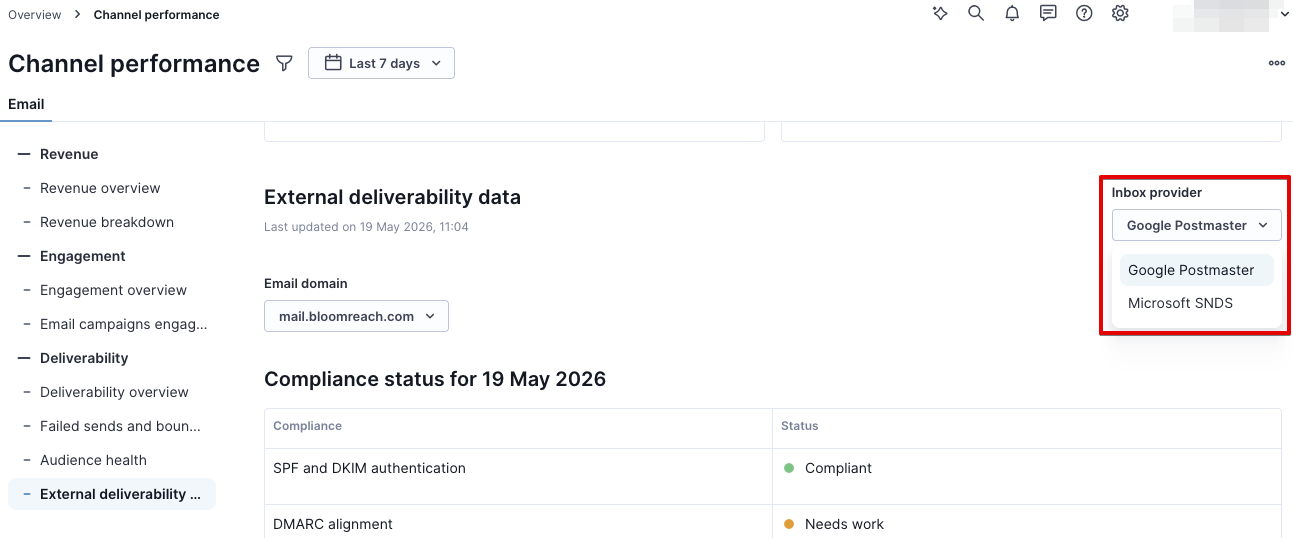The height and width of the screenshot is (538, 1293).
Task: Open Deliverability overview in sidebar
Action: tap(114, 392)
